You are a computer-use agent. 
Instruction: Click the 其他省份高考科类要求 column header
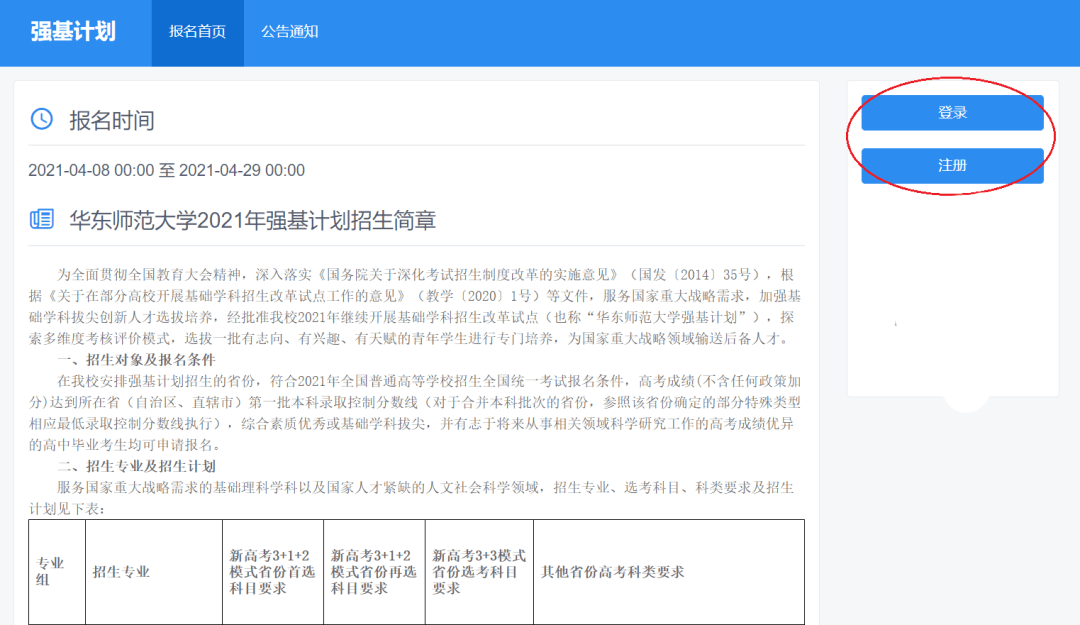coord(613,572)
